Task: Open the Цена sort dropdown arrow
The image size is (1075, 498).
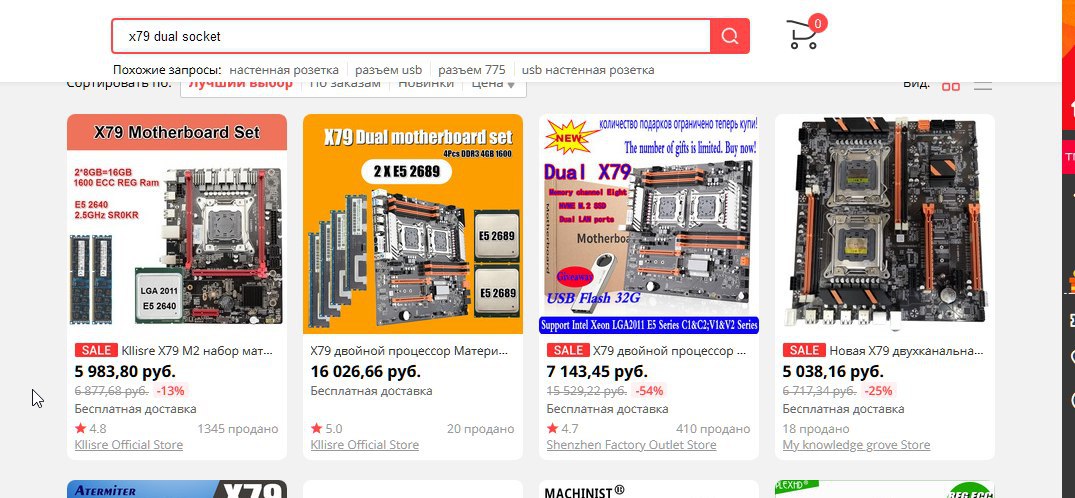Action: pos(511,85)
